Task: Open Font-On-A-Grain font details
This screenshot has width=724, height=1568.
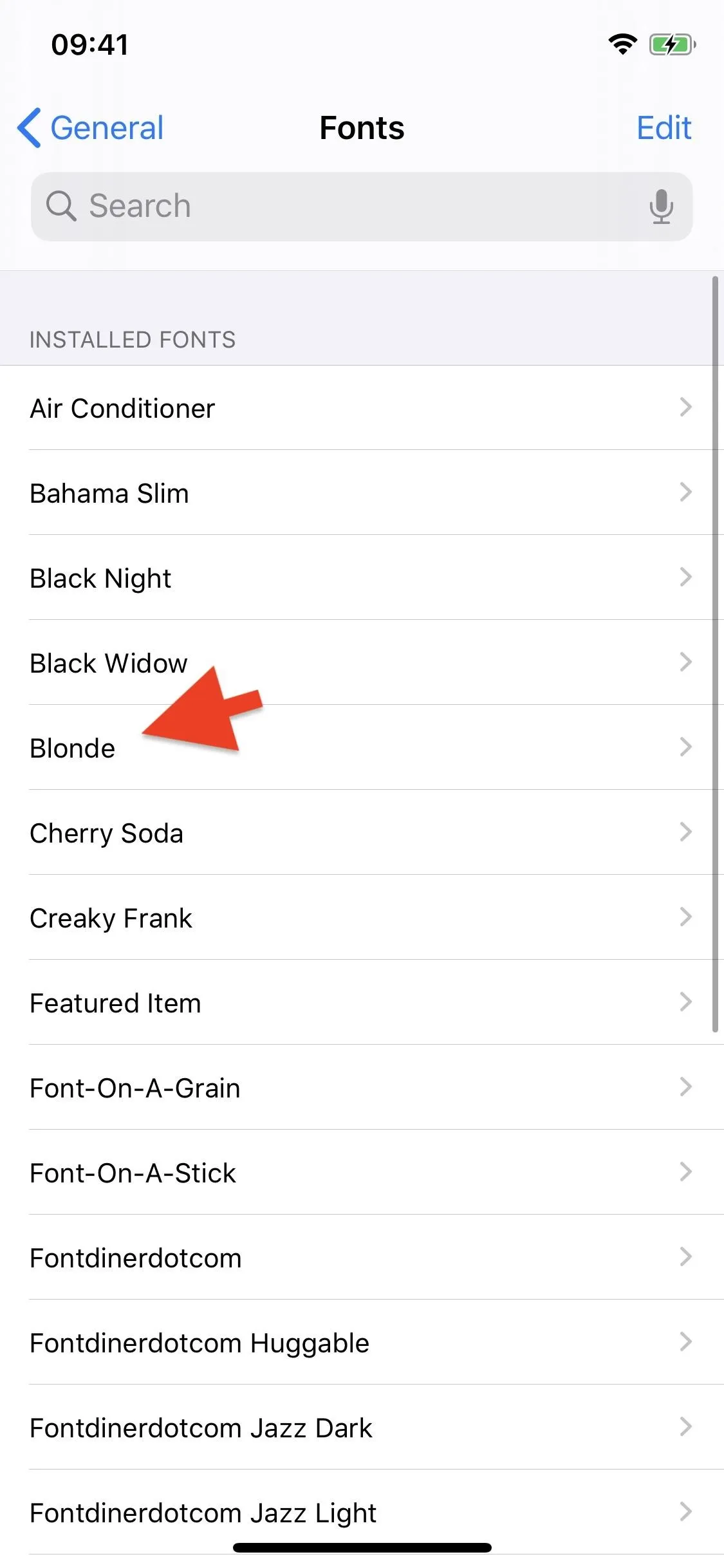Action: point(362,1087)
